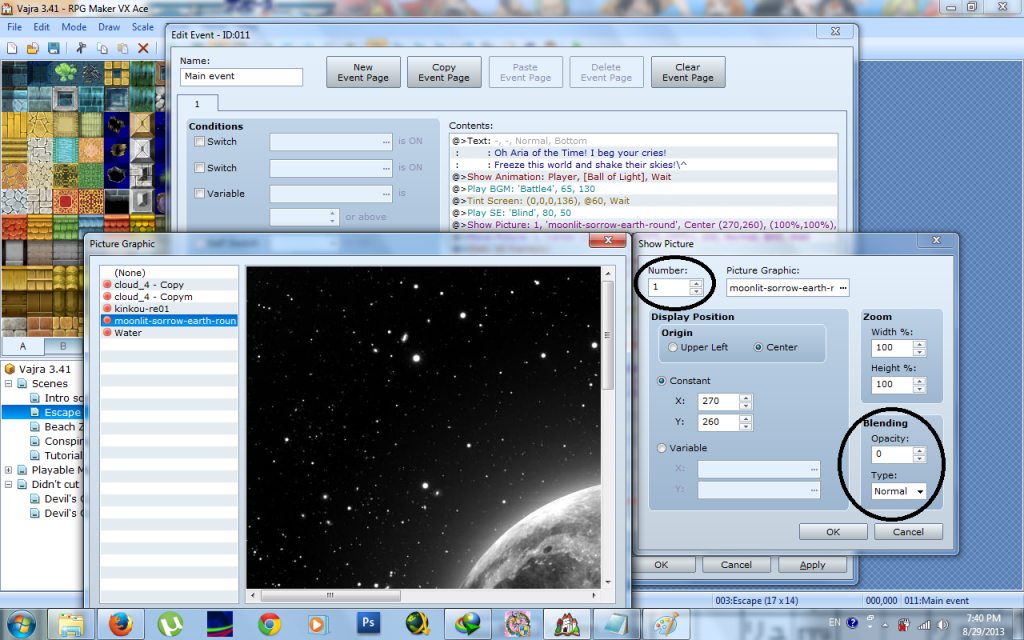Increase the X position stepper
Viewport: 1024px width, 640px height.
[745, 397]
